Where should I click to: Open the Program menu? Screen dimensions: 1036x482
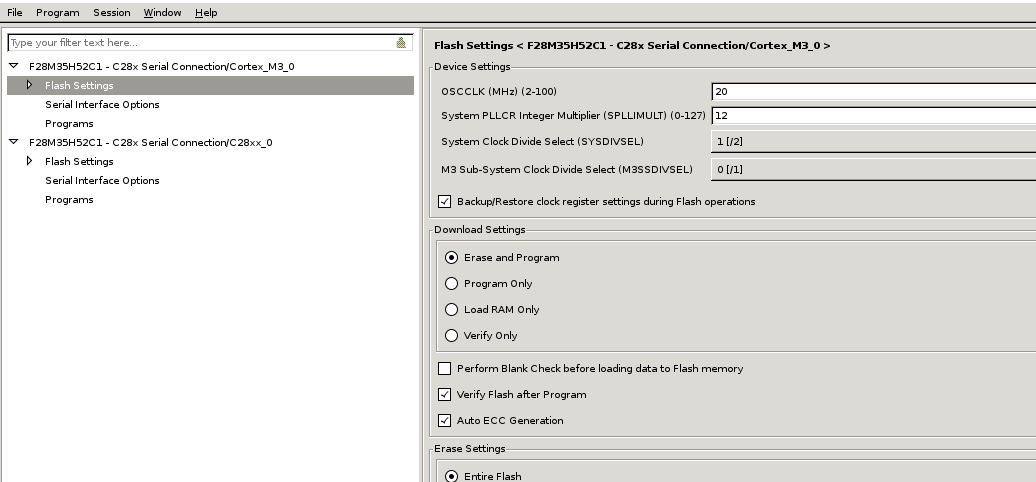(x=57, y=13)
